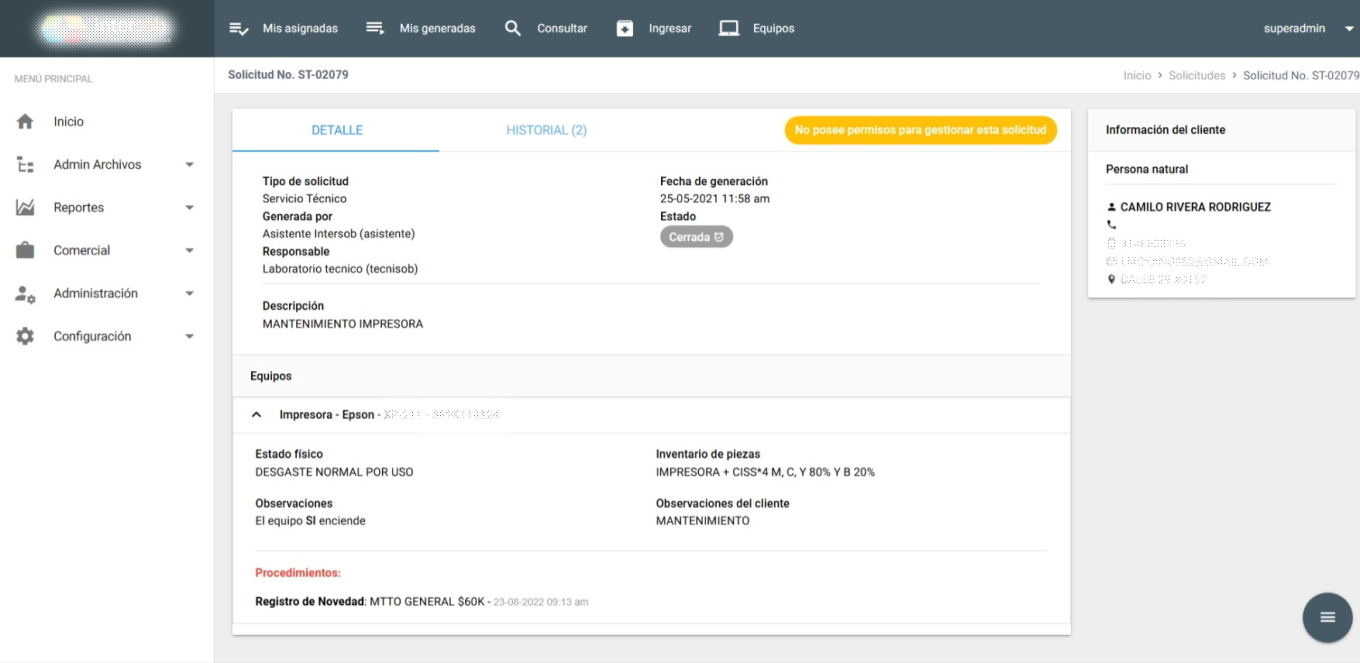Click the Admin Archivos tree icon
The height and width of the screenshot is (663, 1360).
[x=25, y=164]
